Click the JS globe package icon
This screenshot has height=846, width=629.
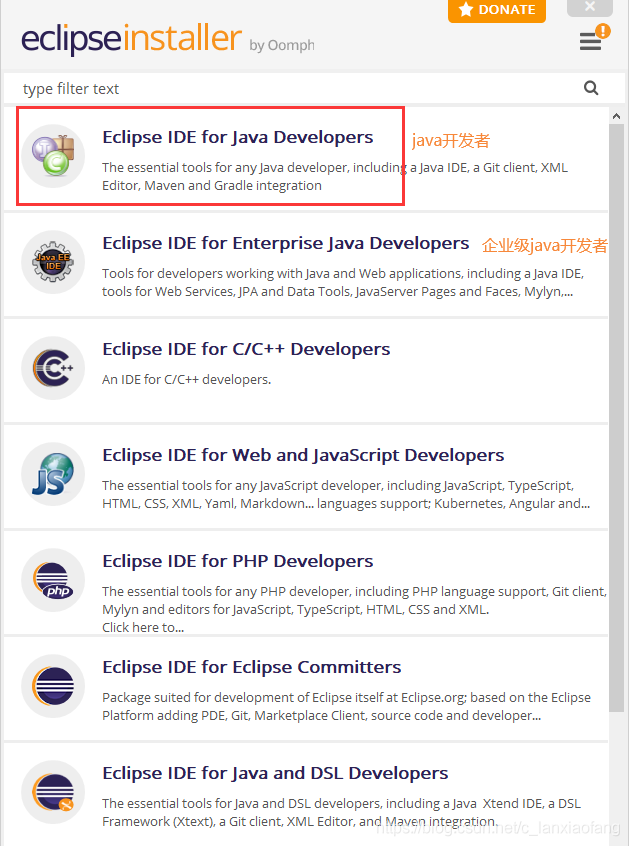[x=53, y=474]
